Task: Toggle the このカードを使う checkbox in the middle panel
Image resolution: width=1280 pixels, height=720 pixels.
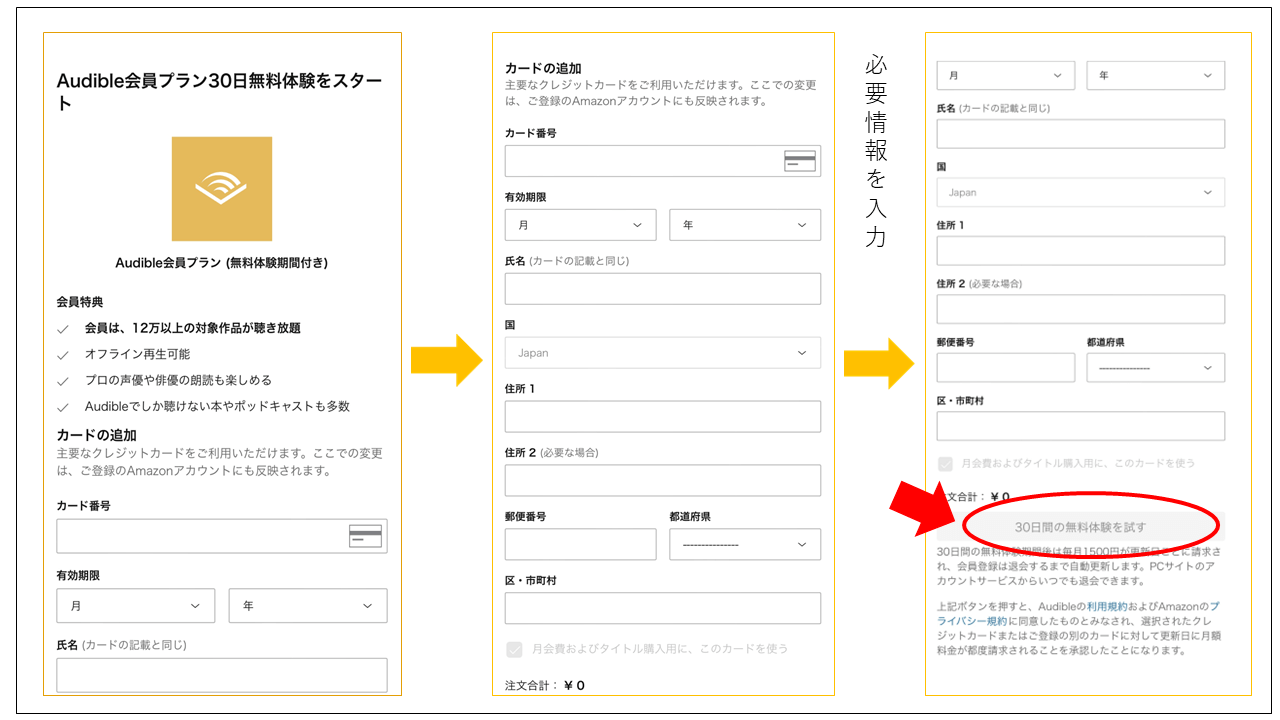Action: [514, 649]
